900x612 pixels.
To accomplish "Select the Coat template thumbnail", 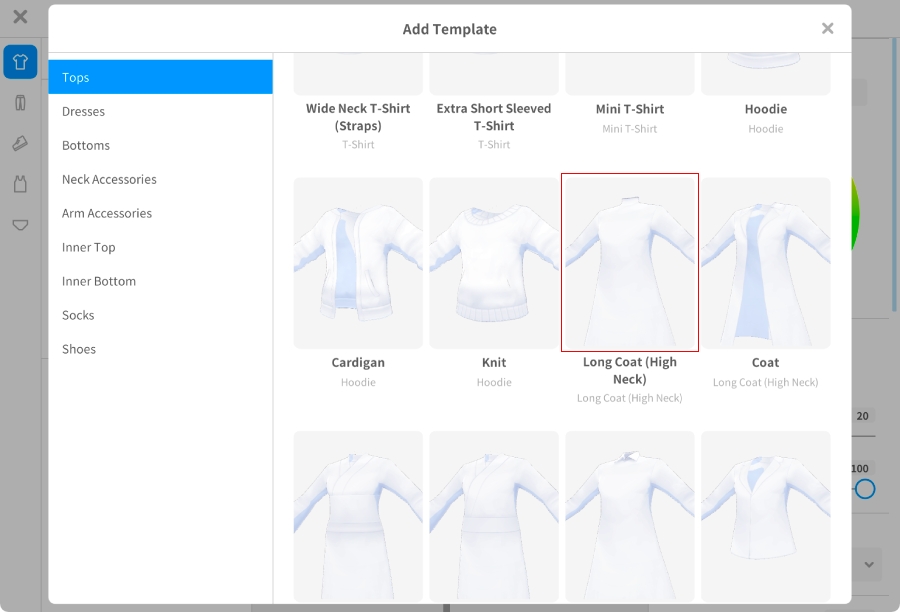I will pyautogui.click(x=766, y=263).
